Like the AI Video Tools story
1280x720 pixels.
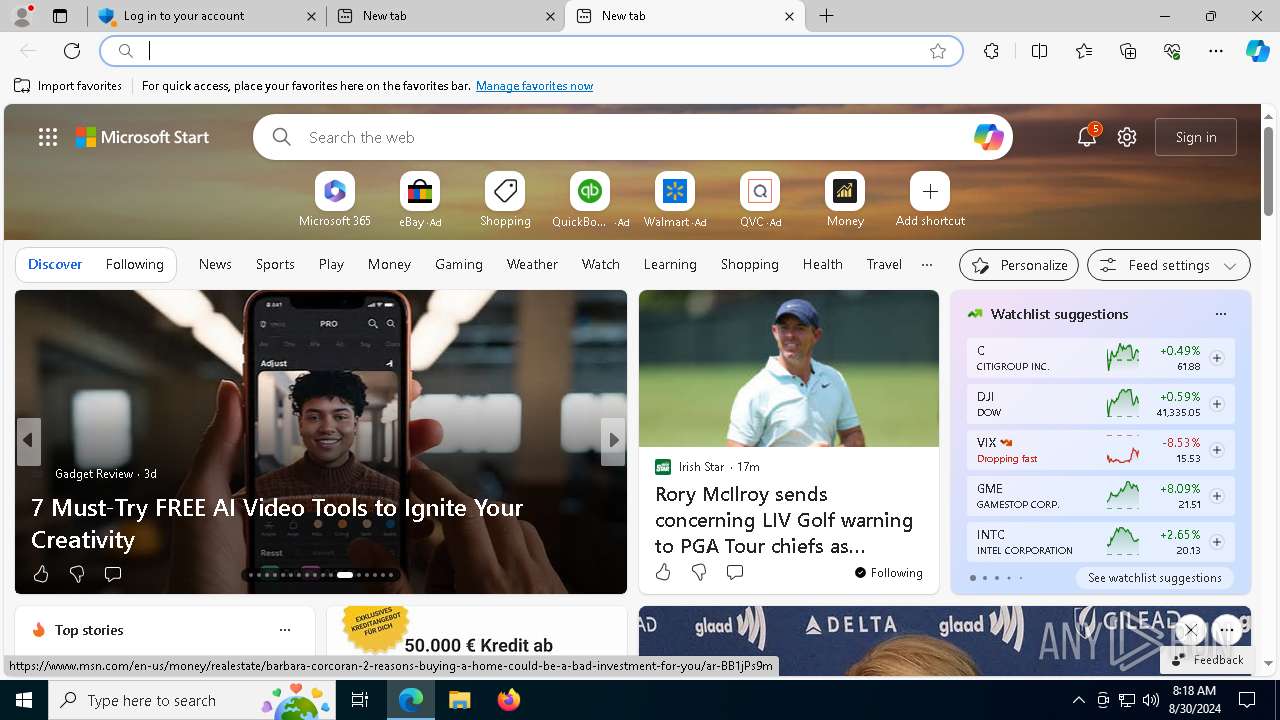pyautogui.click(x=41, y=574)
